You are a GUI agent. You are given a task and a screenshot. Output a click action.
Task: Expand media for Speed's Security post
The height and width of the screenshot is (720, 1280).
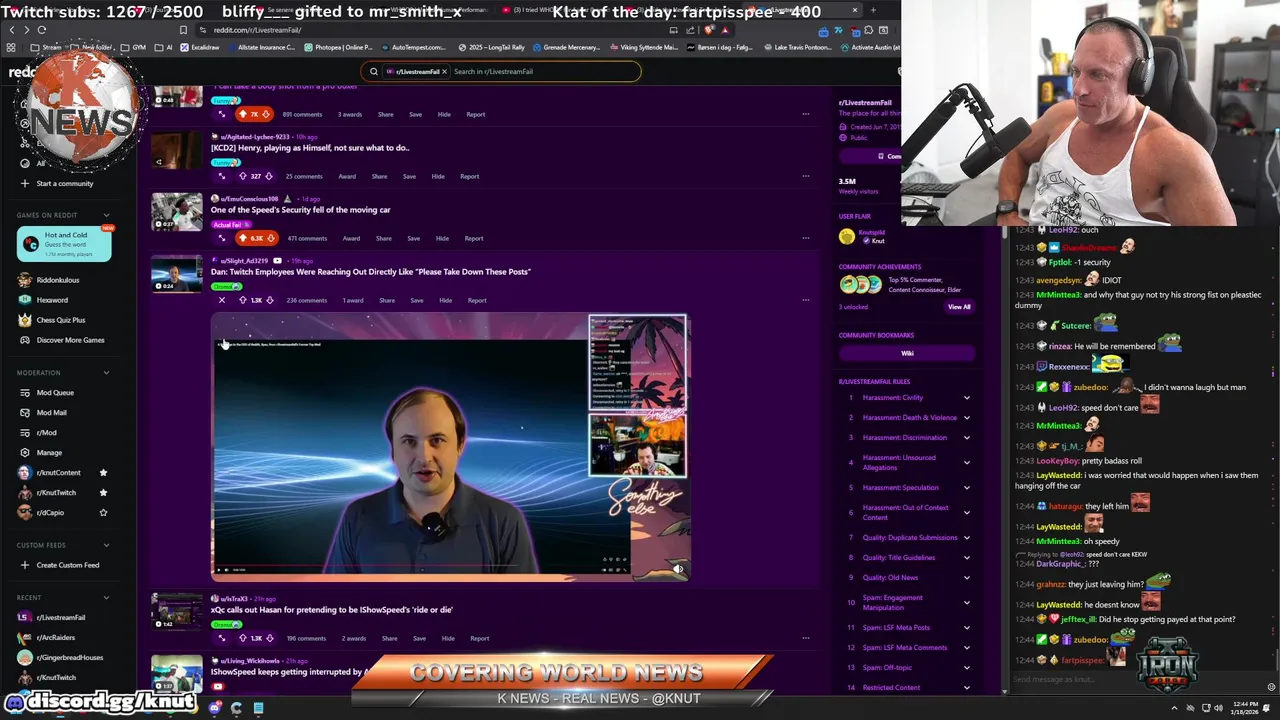pyautogui.click(x=222, y=238)
